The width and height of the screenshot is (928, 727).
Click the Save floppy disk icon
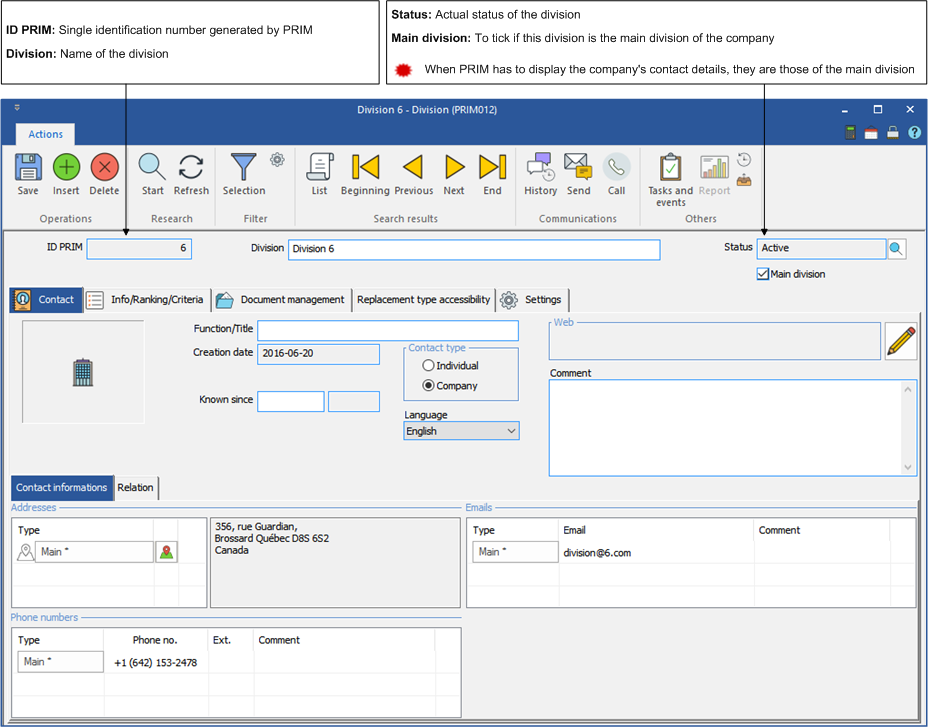[28, 168]
